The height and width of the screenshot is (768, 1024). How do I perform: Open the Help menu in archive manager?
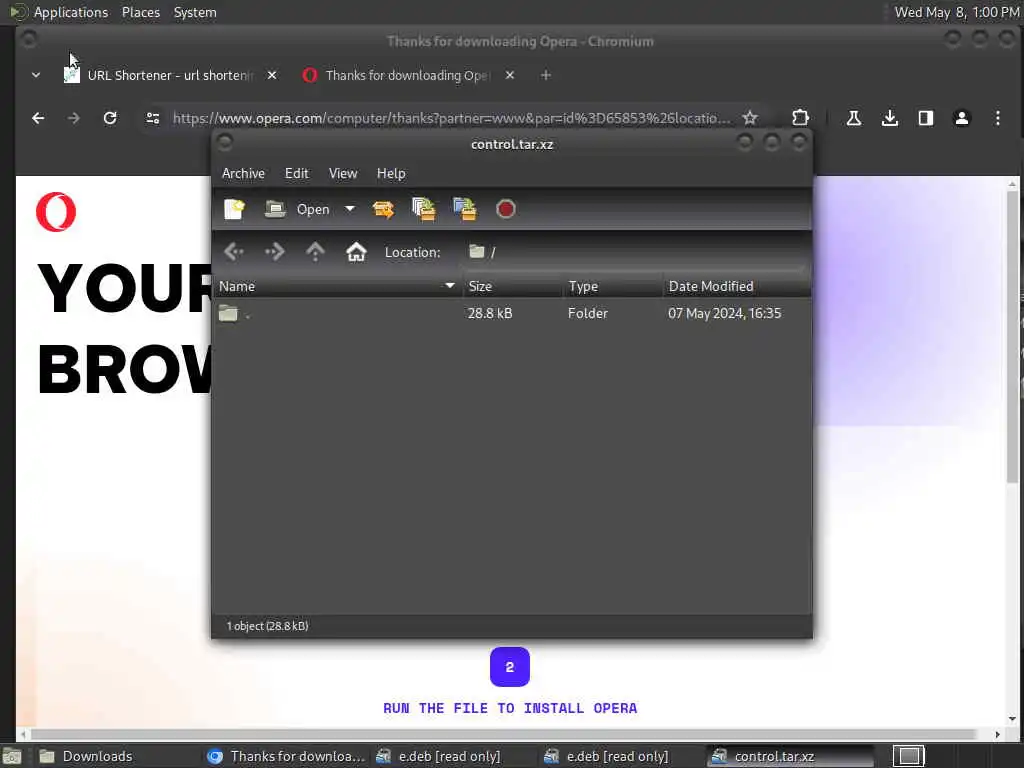[391, 174]
